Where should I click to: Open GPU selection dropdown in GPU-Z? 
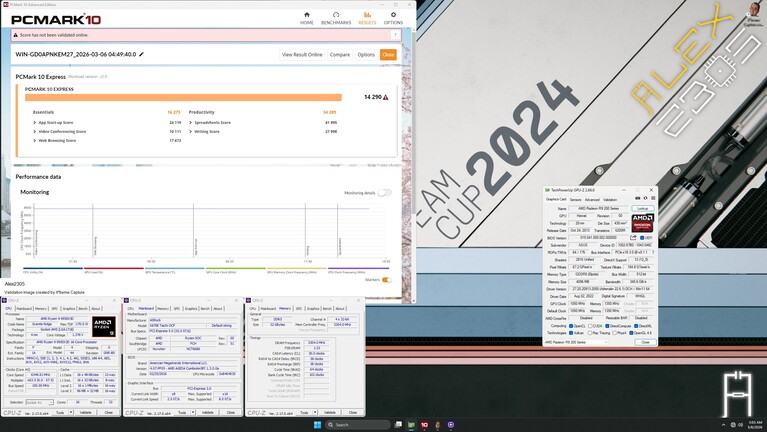[576, 342]
